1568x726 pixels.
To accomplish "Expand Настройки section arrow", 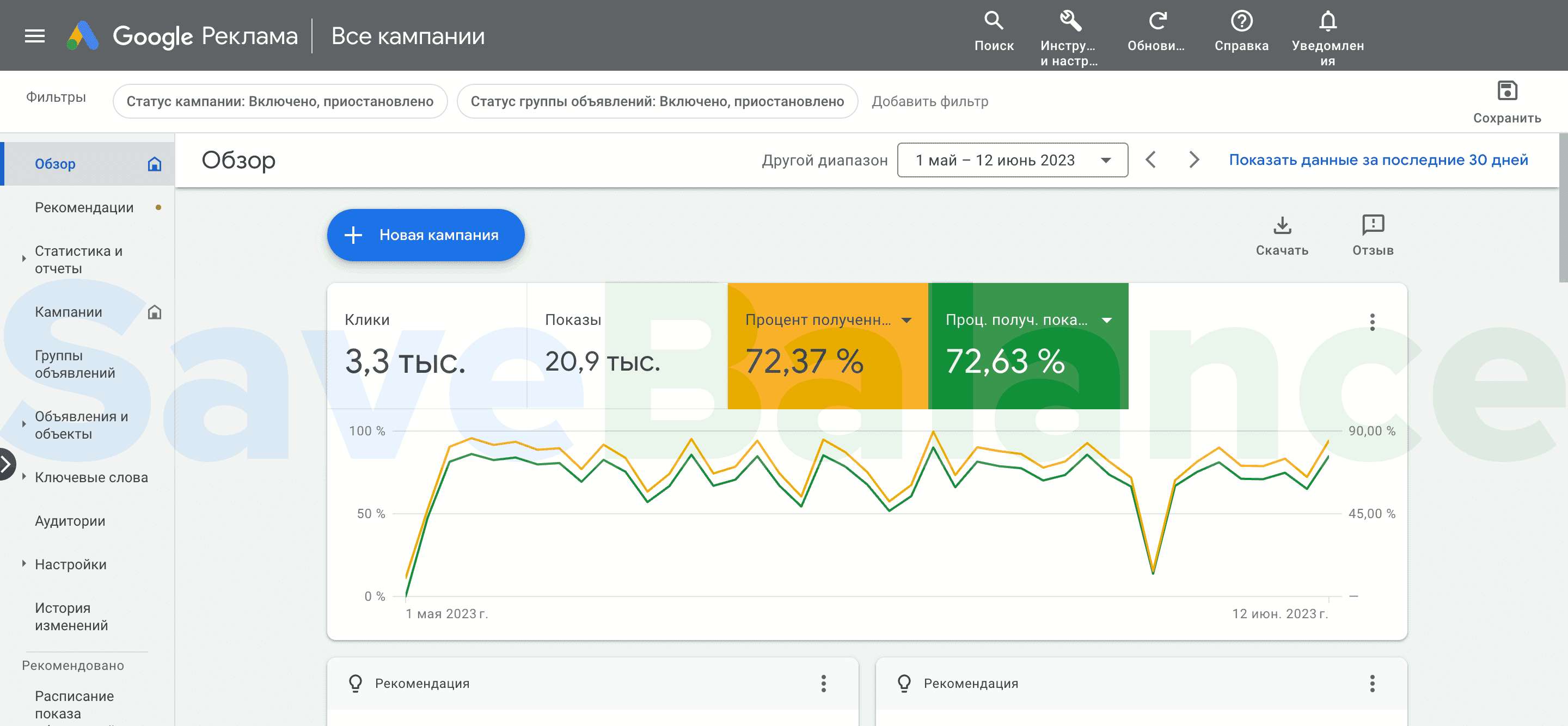I will [24, 563].
